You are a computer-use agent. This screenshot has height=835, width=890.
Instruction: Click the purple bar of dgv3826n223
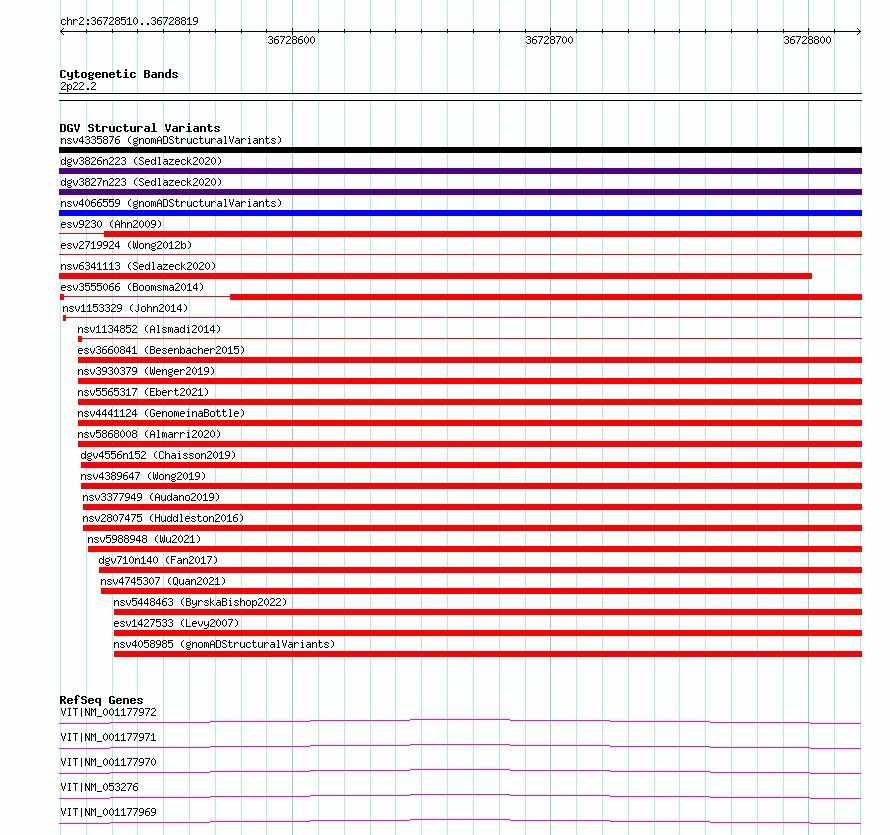point(460,171)
